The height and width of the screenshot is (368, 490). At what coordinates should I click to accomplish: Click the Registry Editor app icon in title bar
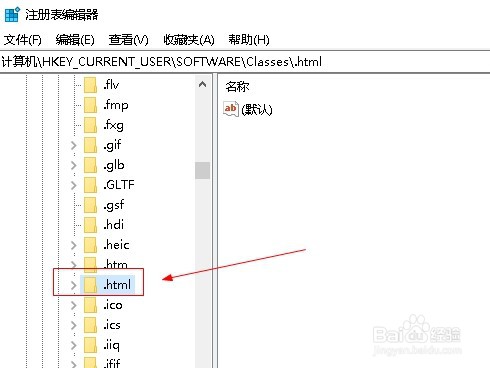[x=13, y=14]
